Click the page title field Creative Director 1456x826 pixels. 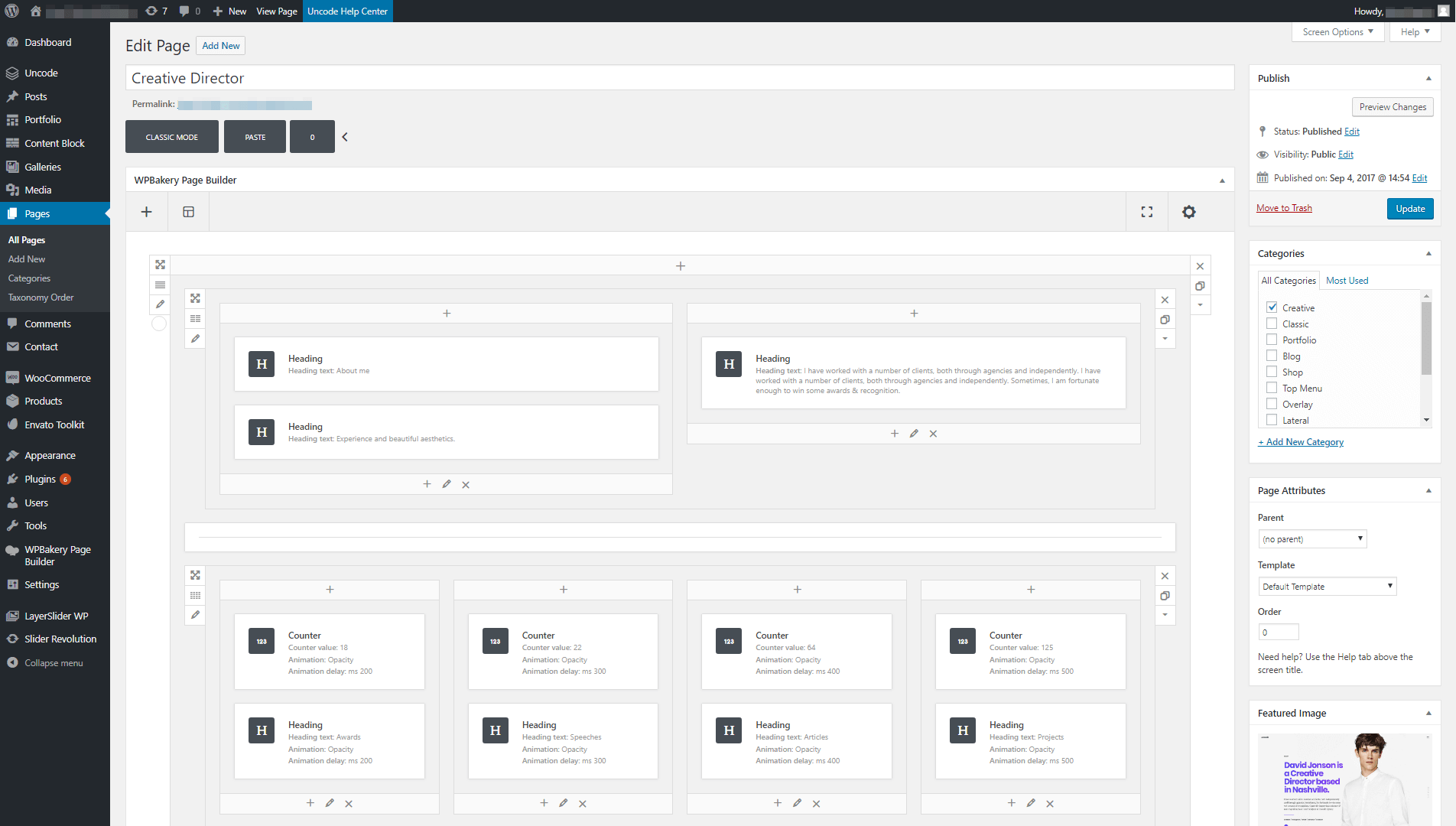(679, 78)
